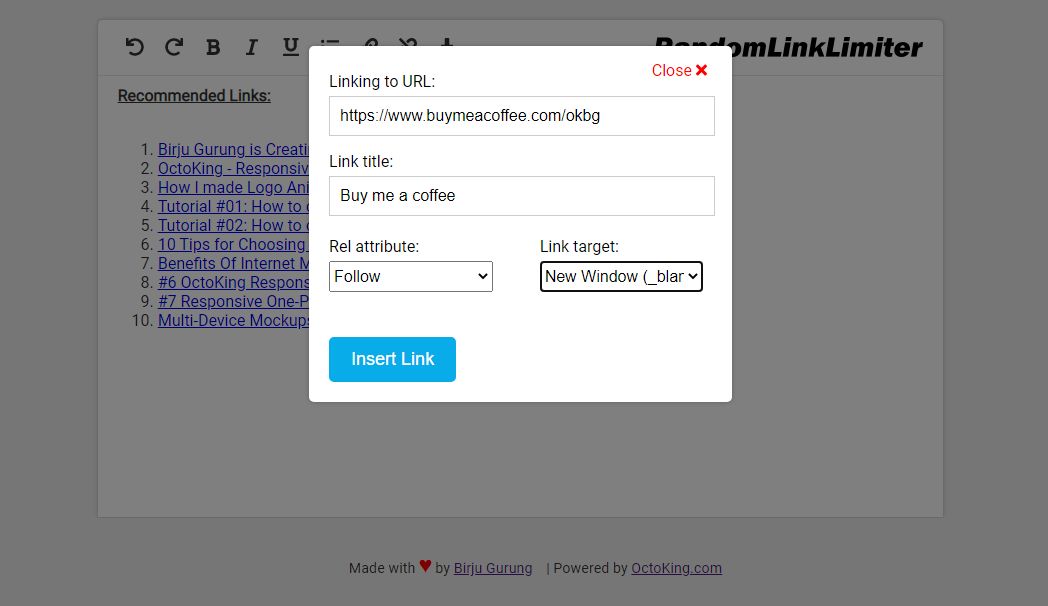Open the Link target dropdown
Screen dimensions: 1048x606
click(621, 276)
